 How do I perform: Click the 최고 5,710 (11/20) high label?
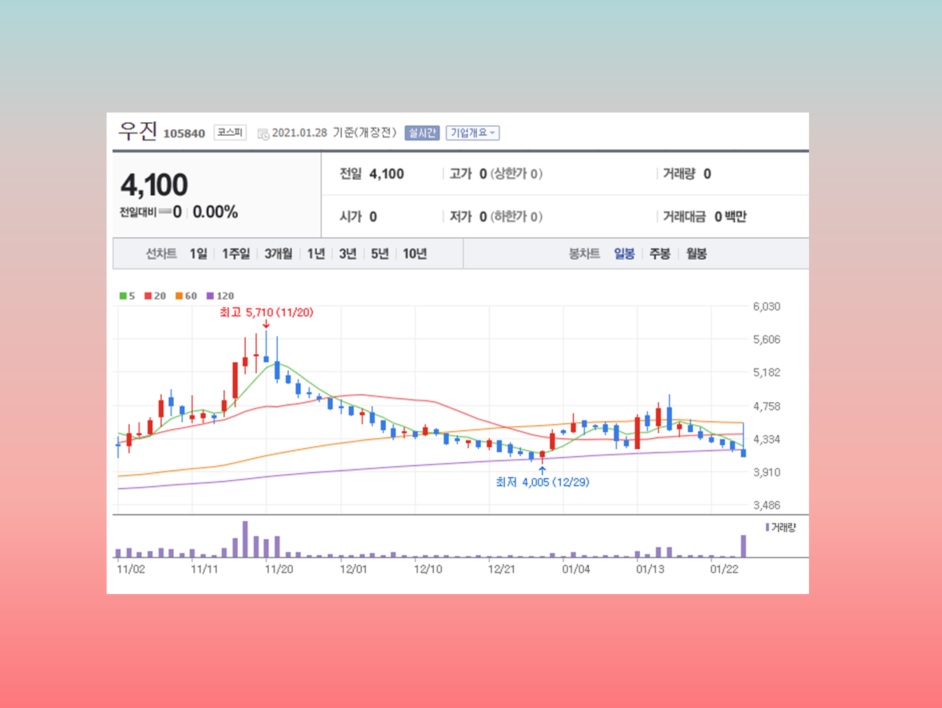266,313
